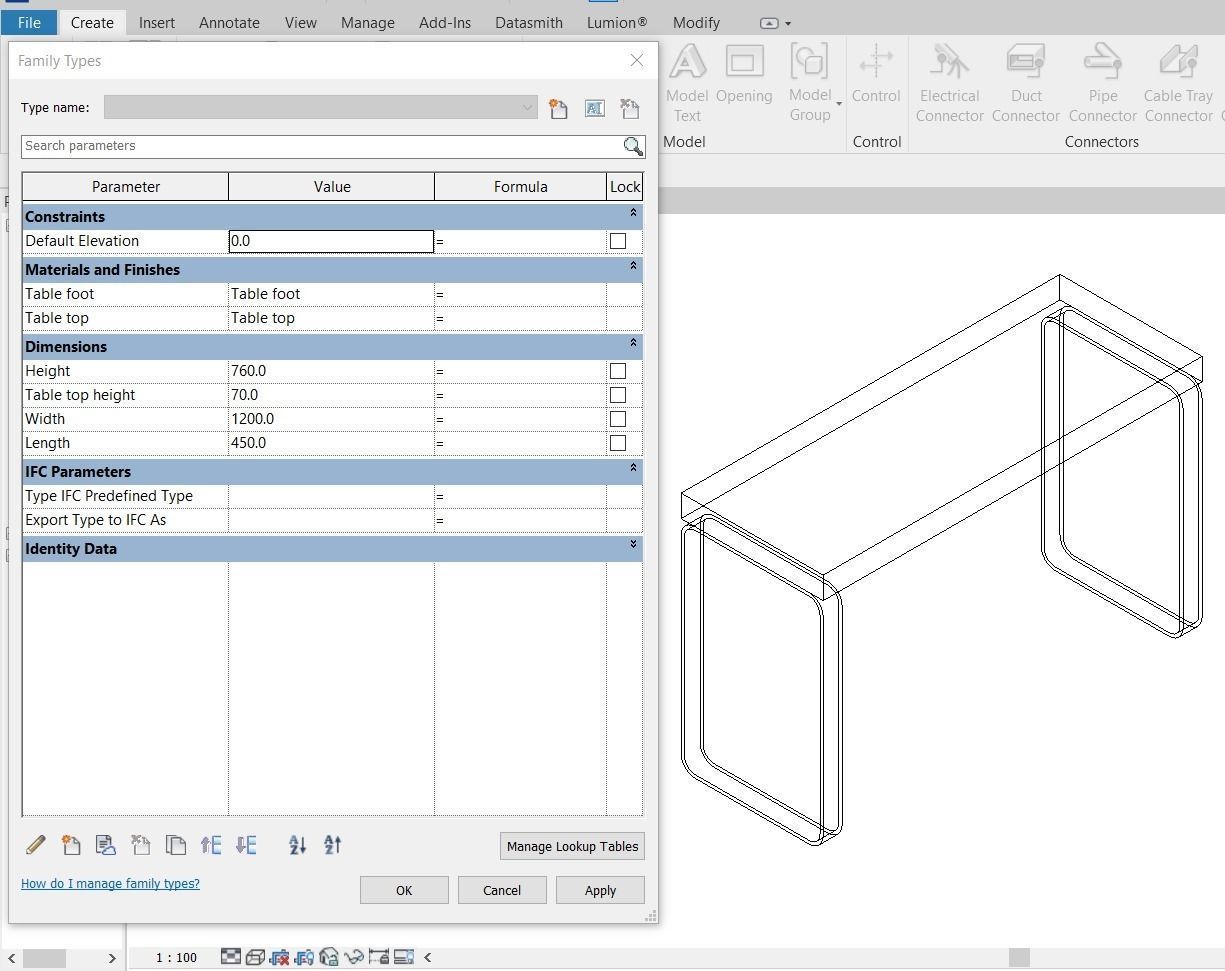This screenshot has height=971, width=1225.
Task: Click the New Parameter icon in bottom toolbar
Action: point(71,845)
